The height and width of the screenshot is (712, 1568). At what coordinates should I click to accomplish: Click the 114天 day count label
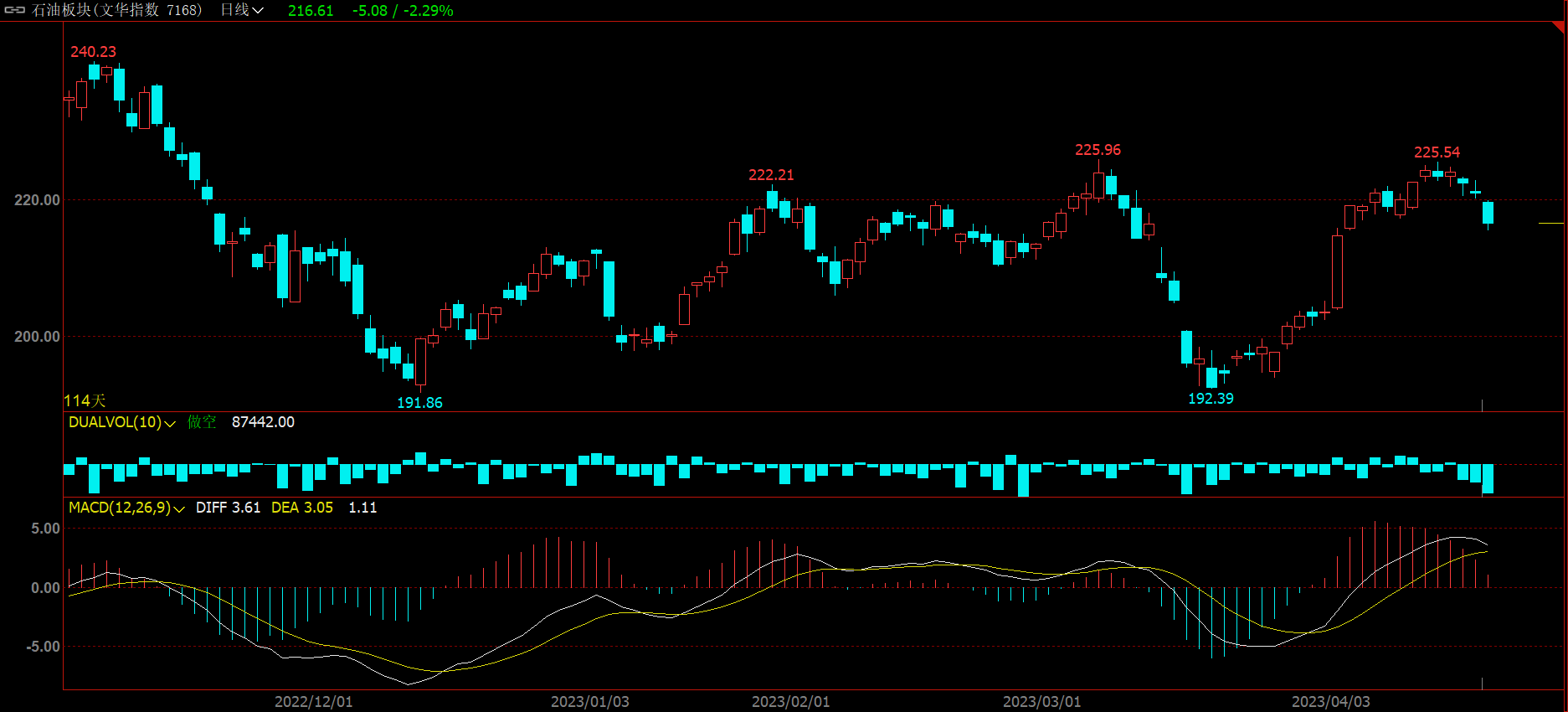[x=85, y=401]
